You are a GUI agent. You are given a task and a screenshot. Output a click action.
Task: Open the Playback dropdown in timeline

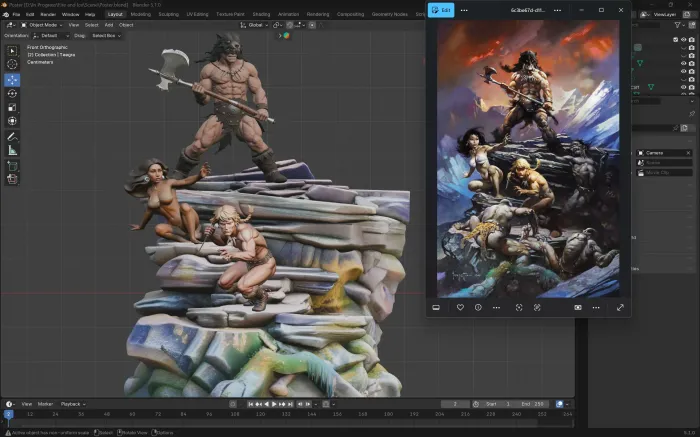[73, 404]
